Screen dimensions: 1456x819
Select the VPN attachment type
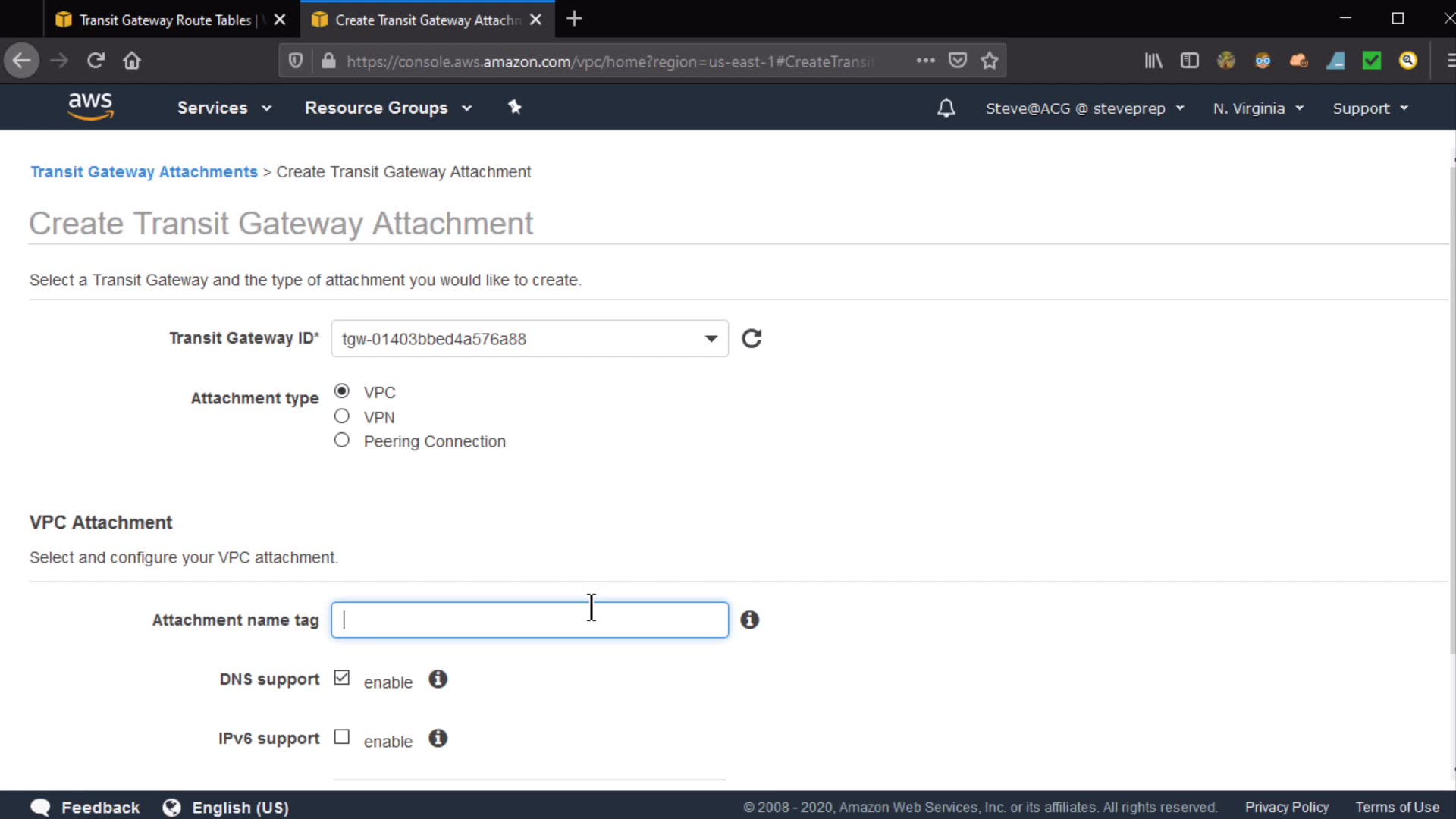[x=342, y=416]
